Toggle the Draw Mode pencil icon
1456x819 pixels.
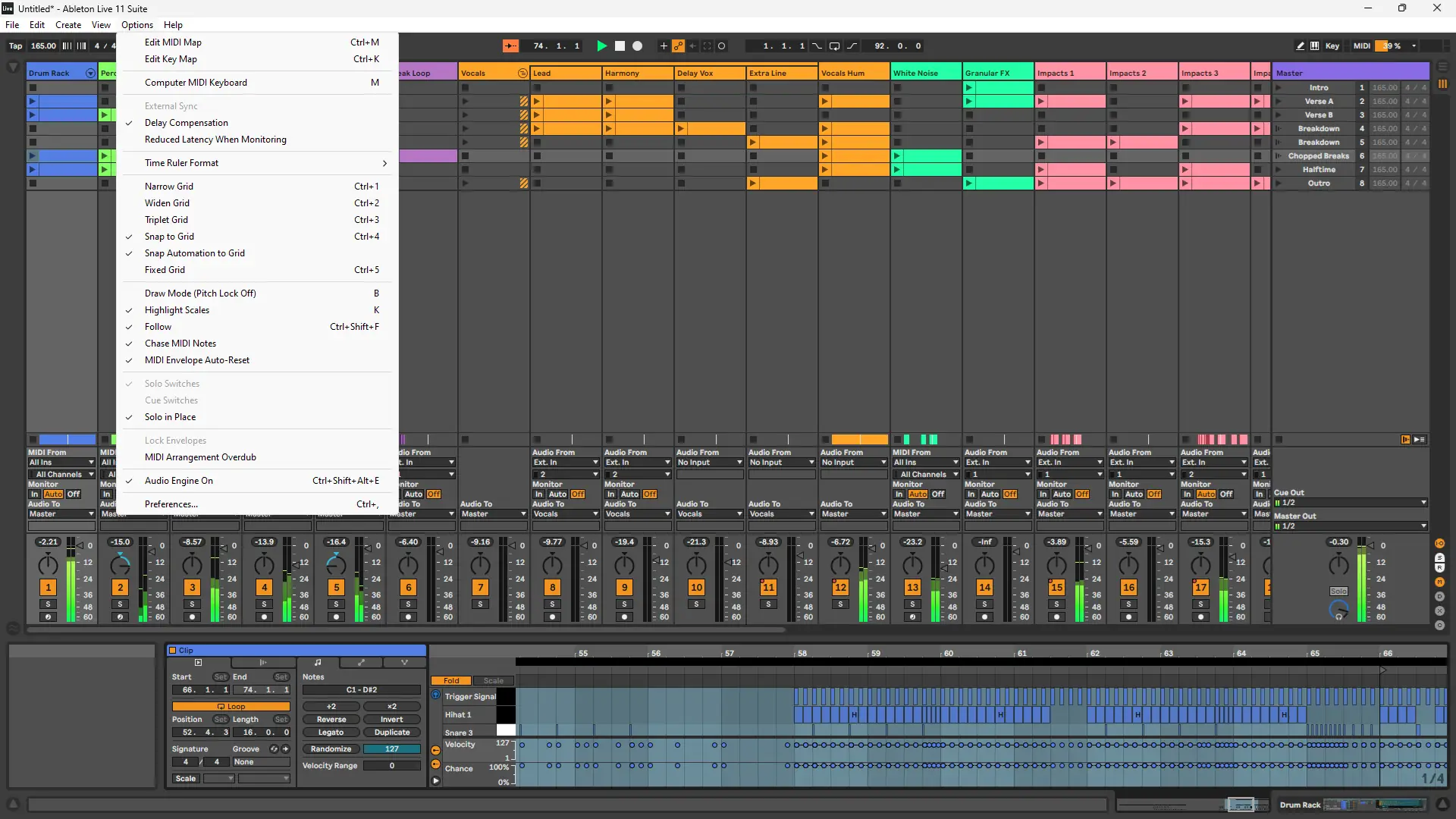click(x=1301, y=46)
